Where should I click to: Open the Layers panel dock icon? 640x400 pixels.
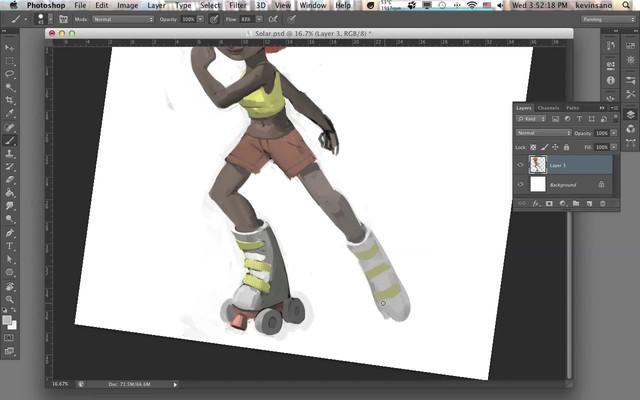tap(631, 115)
